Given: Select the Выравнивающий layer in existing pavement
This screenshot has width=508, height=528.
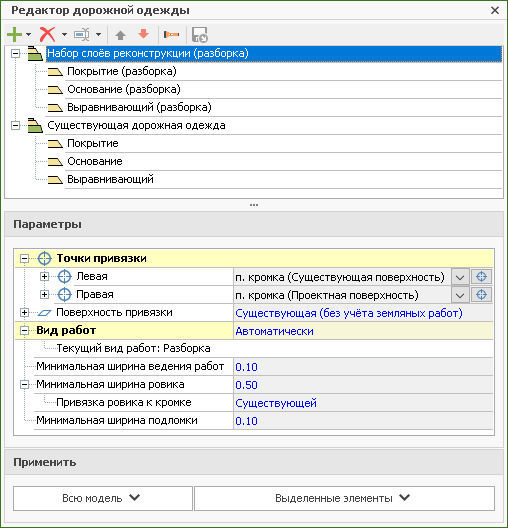Looking at the screenshot, I should (110, 179).
